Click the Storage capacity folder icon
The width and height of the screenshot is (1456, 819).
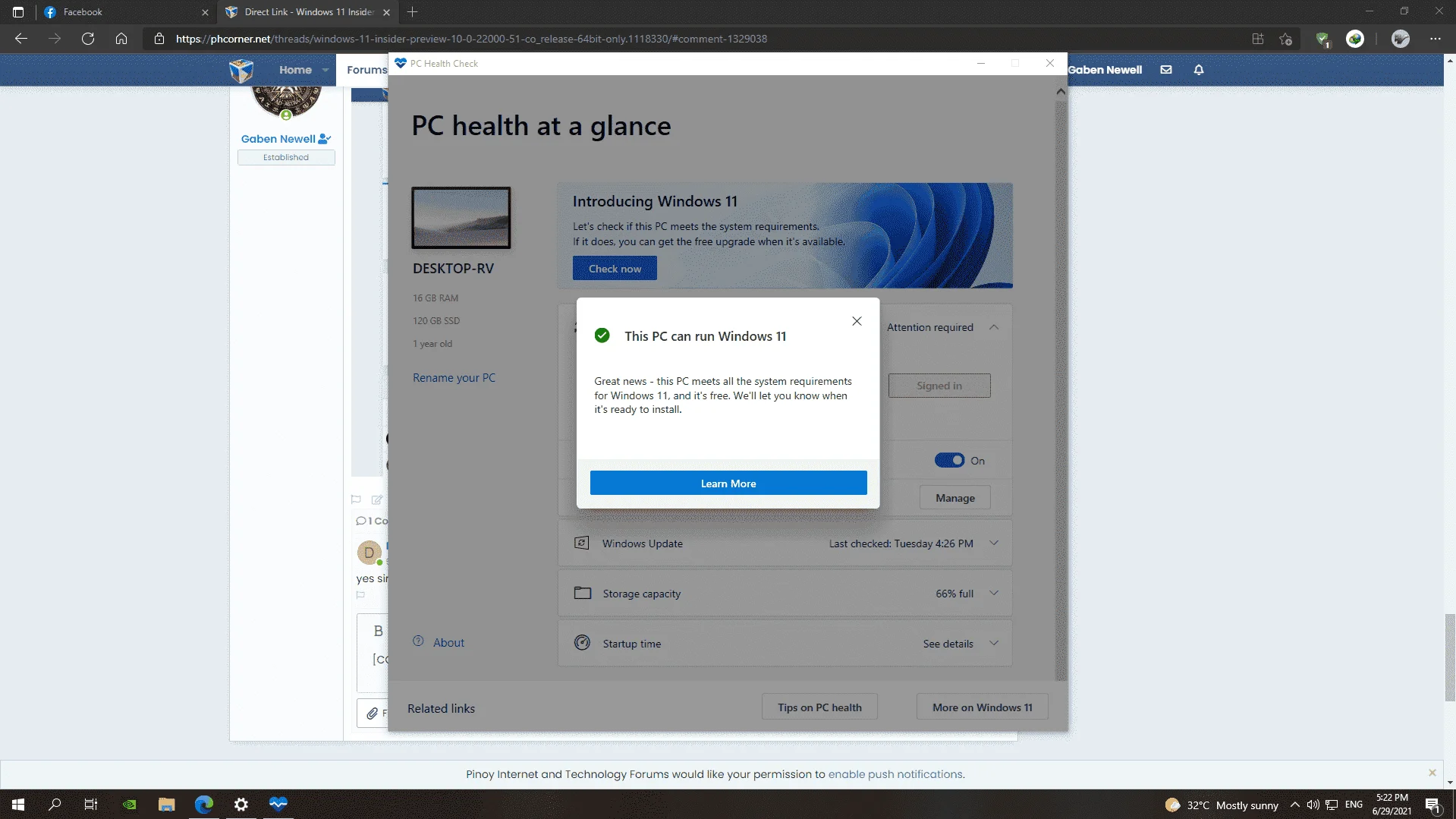coord(582,594)
